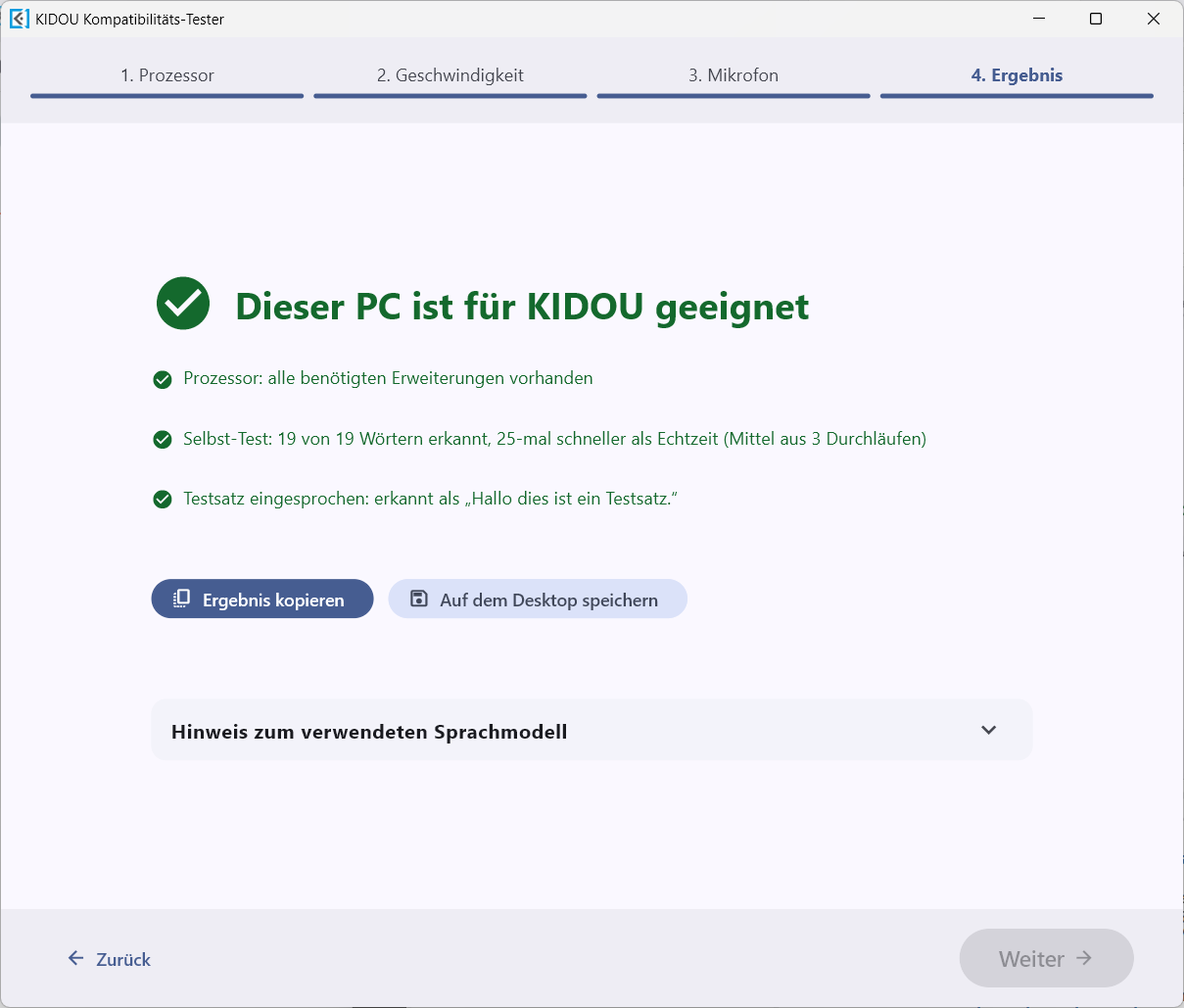
Task: Click the heading Dieser PC ist für KIDOU geeignet
Action: (x=522, y=307)
